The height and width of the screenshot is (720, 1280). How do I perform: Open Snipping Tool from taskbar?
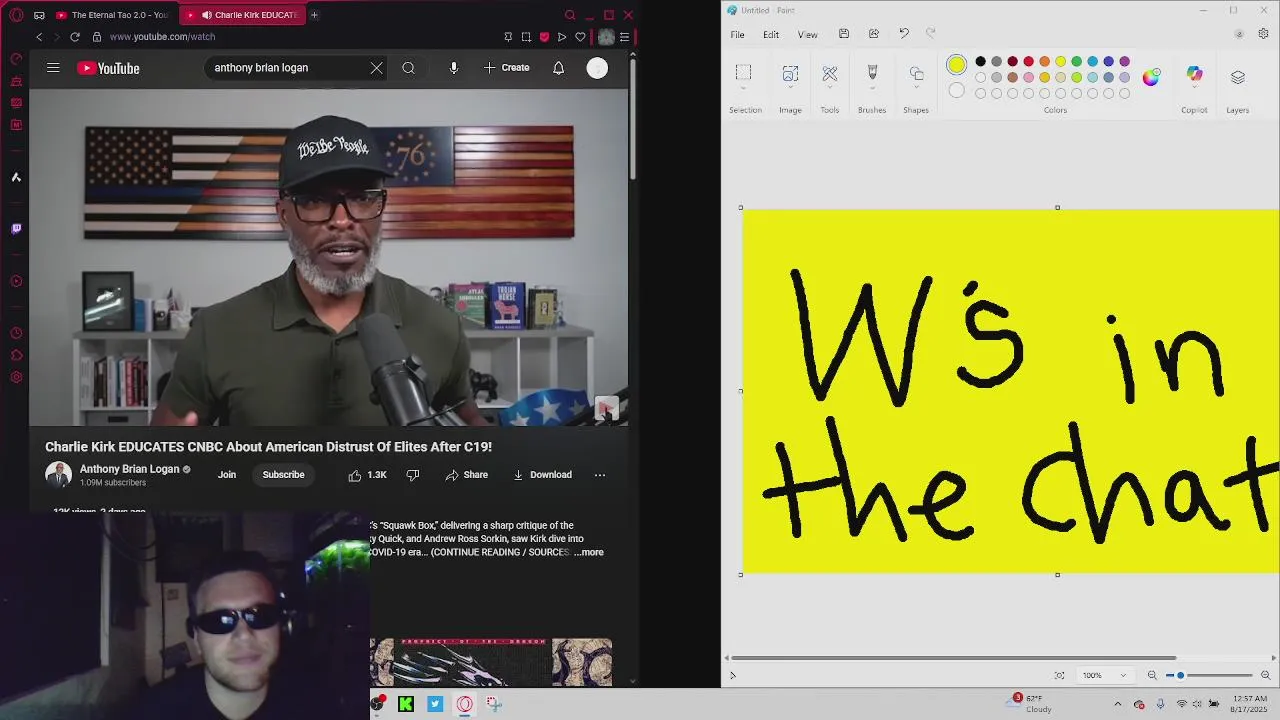tap(494, 704)
